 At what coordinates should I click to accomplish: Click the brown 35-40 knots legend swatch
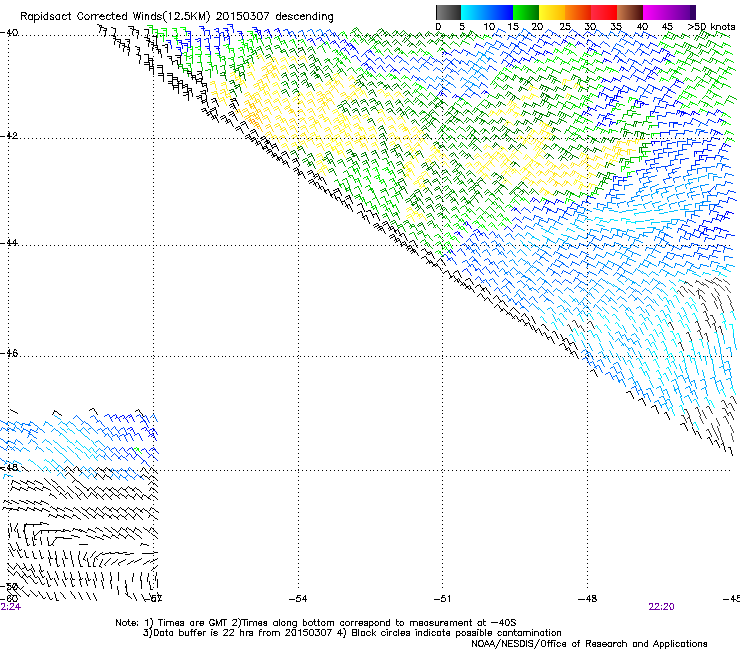(630, 12)
